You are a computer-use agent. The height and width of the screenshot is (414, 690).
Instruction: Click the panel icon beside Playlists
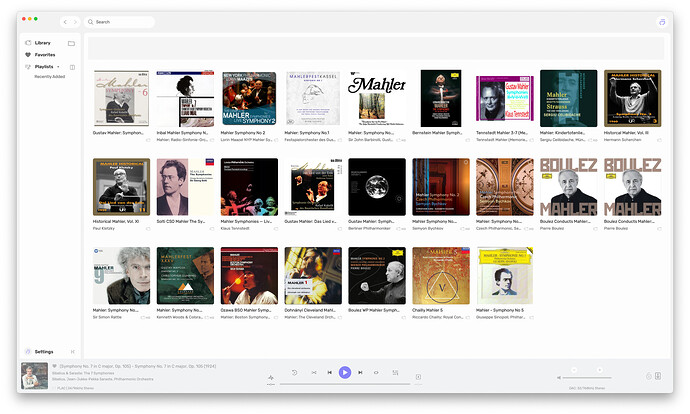tap(72, 67)
